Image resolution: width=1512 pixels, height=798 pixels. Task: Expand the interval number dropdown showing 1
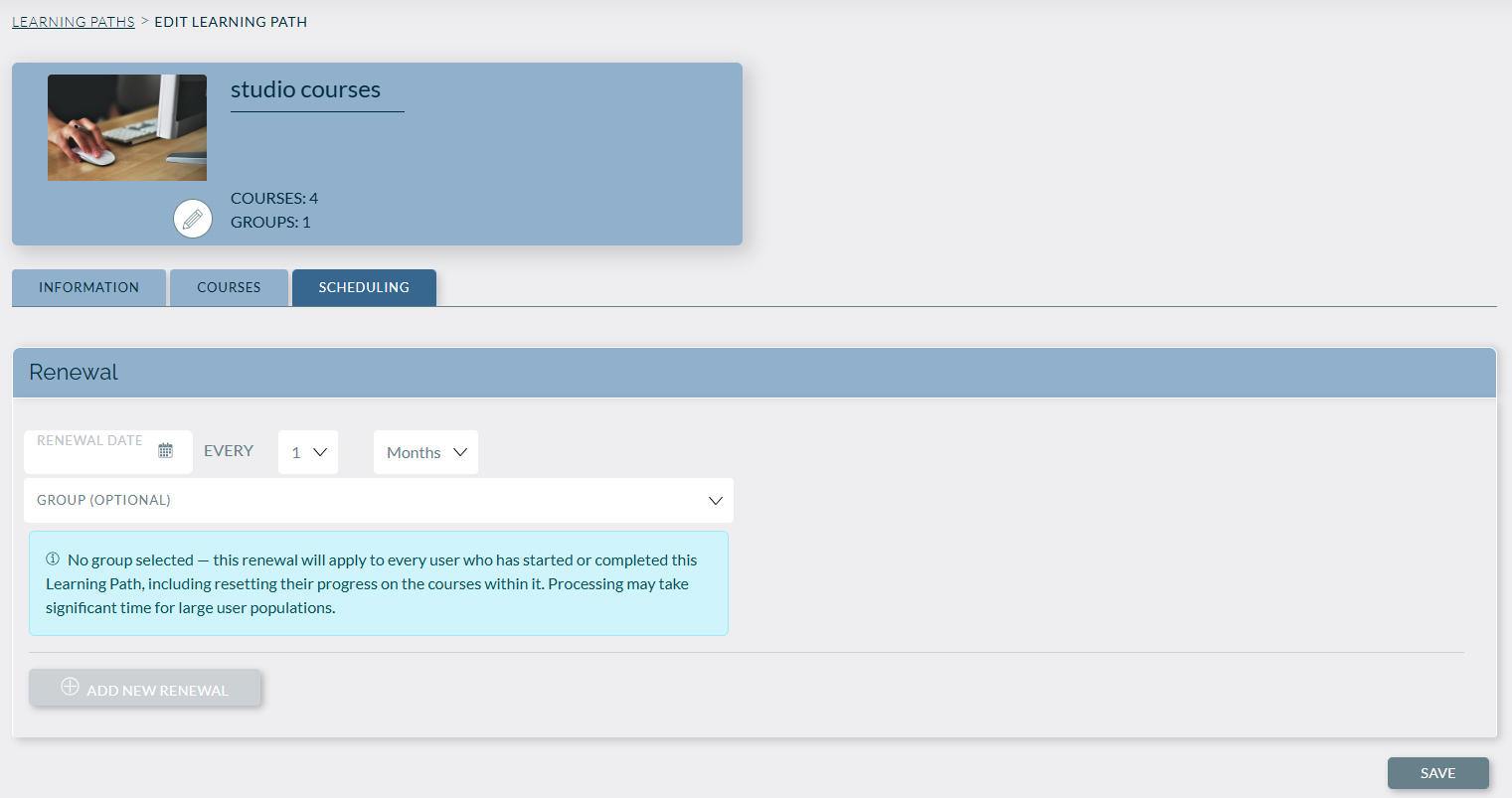point(308,452)
